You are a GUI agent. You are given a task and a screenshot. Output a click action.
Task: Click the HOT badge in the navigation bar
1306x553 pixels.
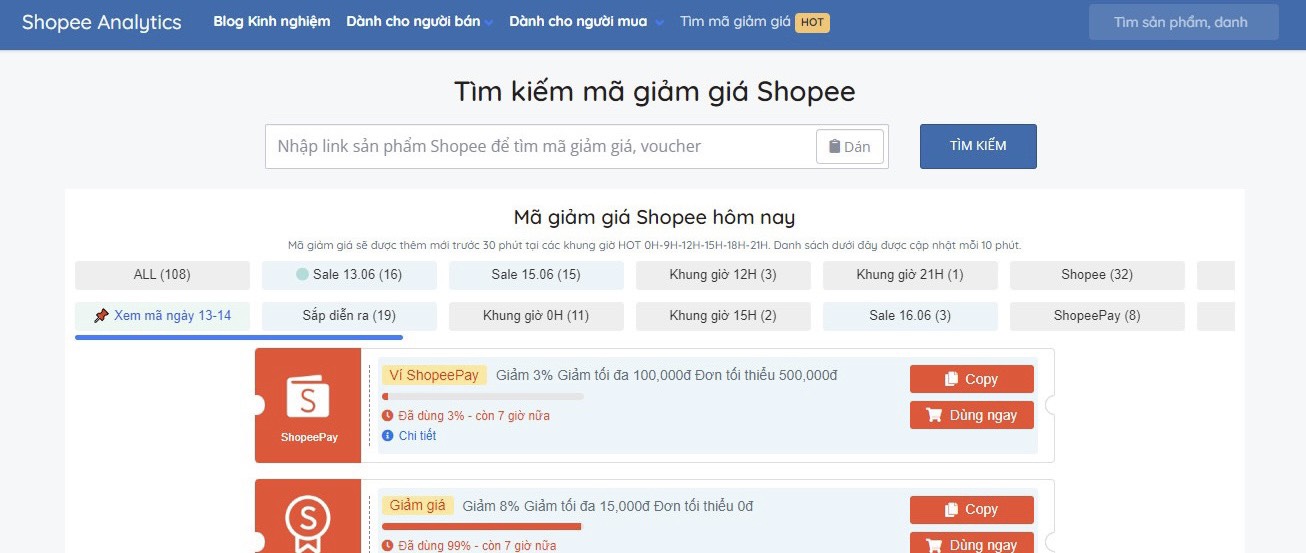pos(812,22)
